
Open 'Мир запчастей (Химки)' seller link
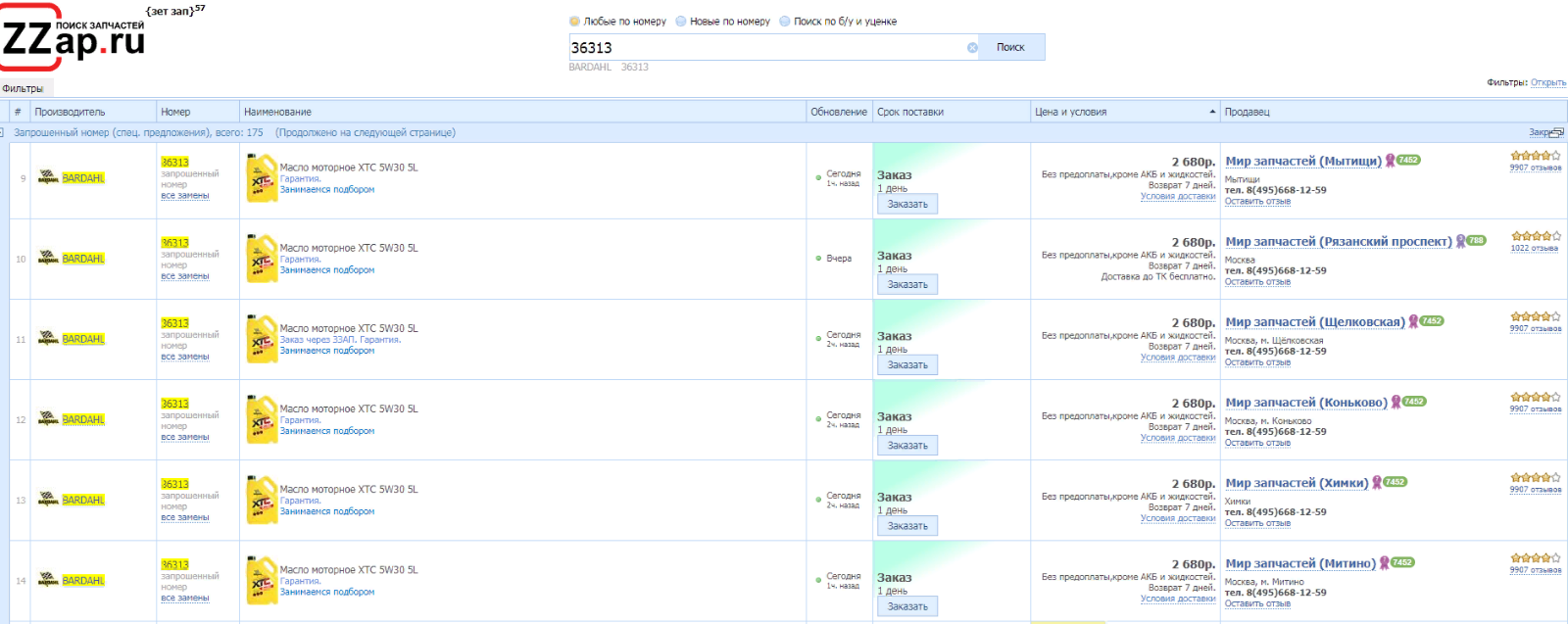tap(1297, 482)
